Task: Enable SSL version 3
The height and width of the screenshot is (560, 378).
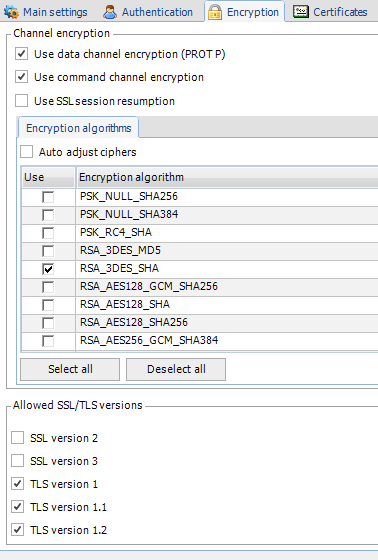Action: [x=18, y=461]
